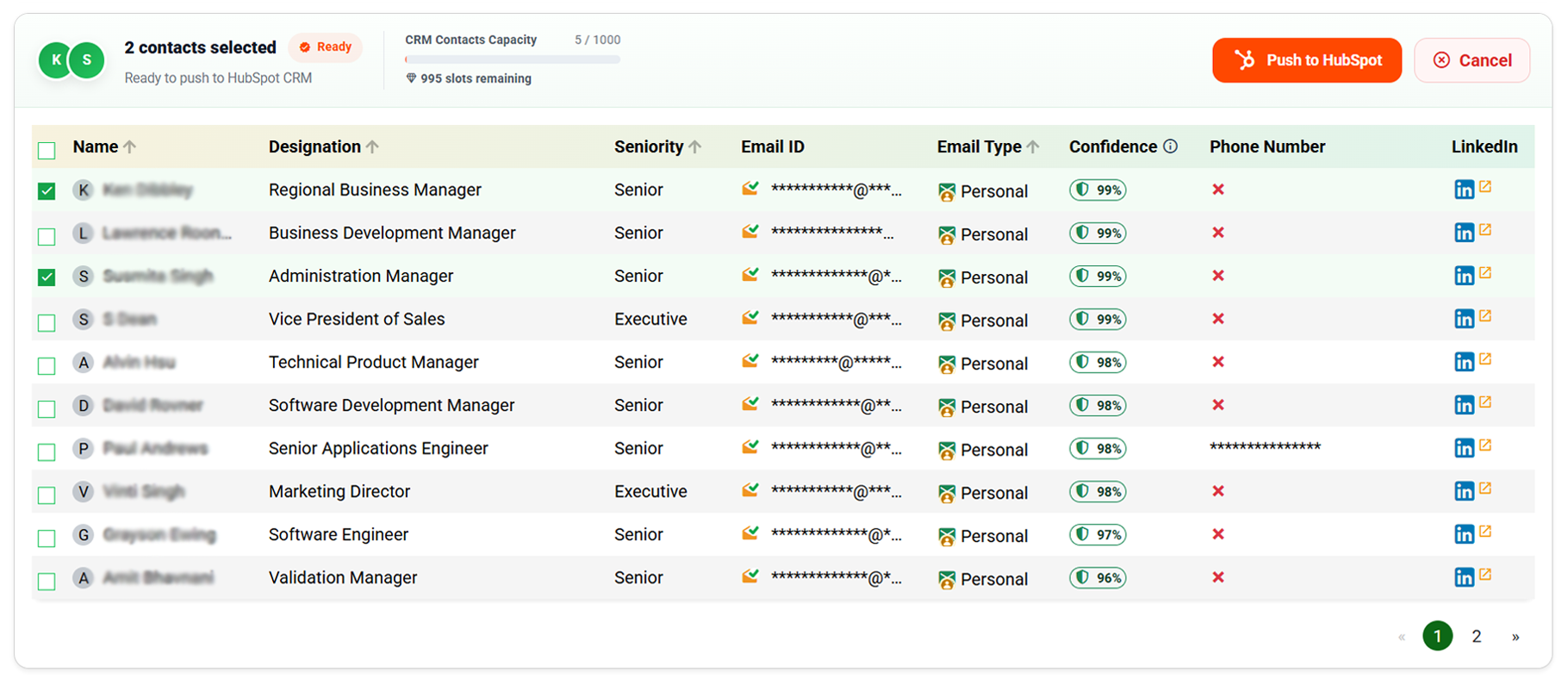Jump to last page with double chevron
Viewport: 1568px width, 685px height.
(x=1515, y=637)
